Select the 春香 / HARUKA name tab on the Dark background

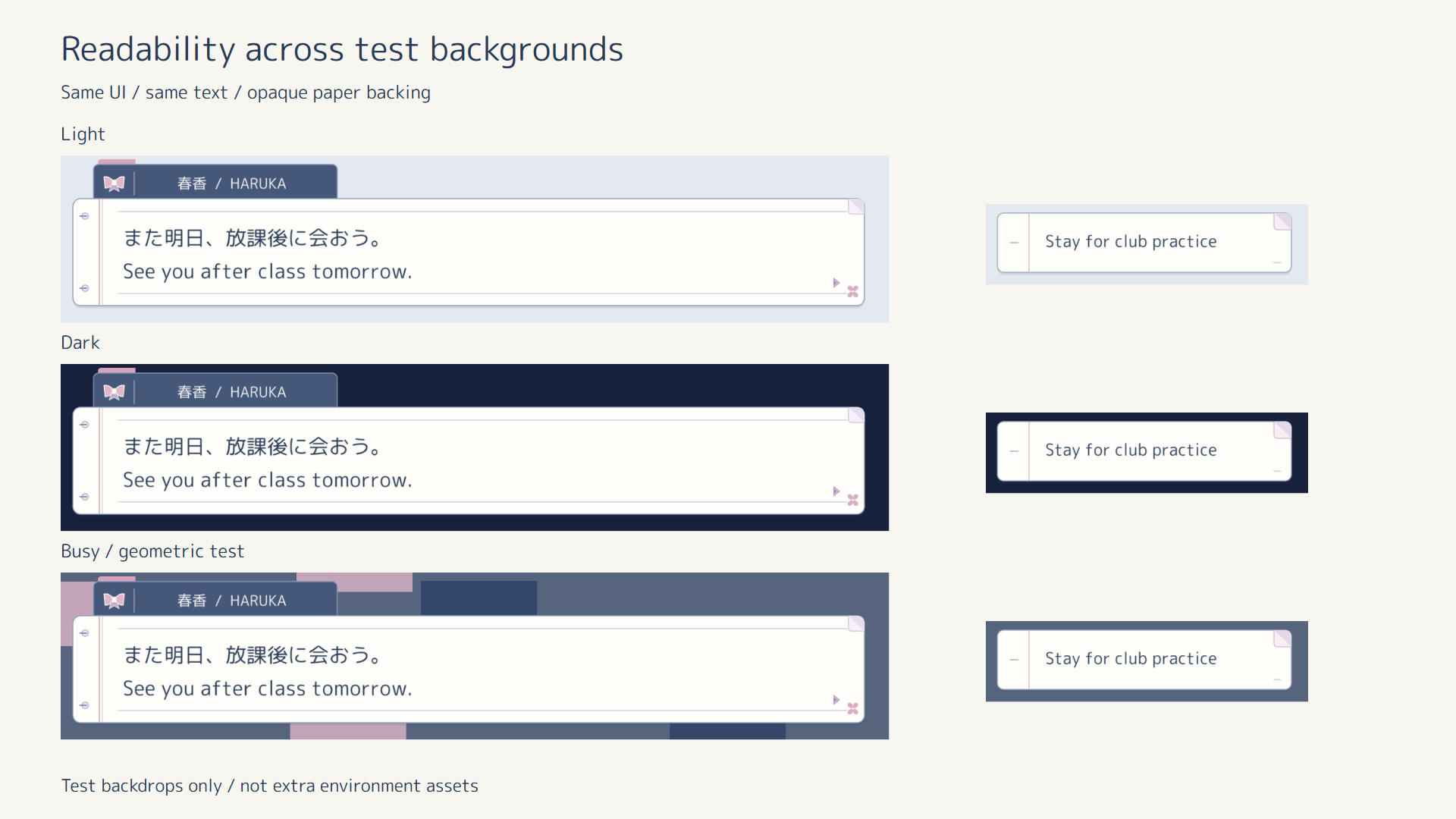215,391
